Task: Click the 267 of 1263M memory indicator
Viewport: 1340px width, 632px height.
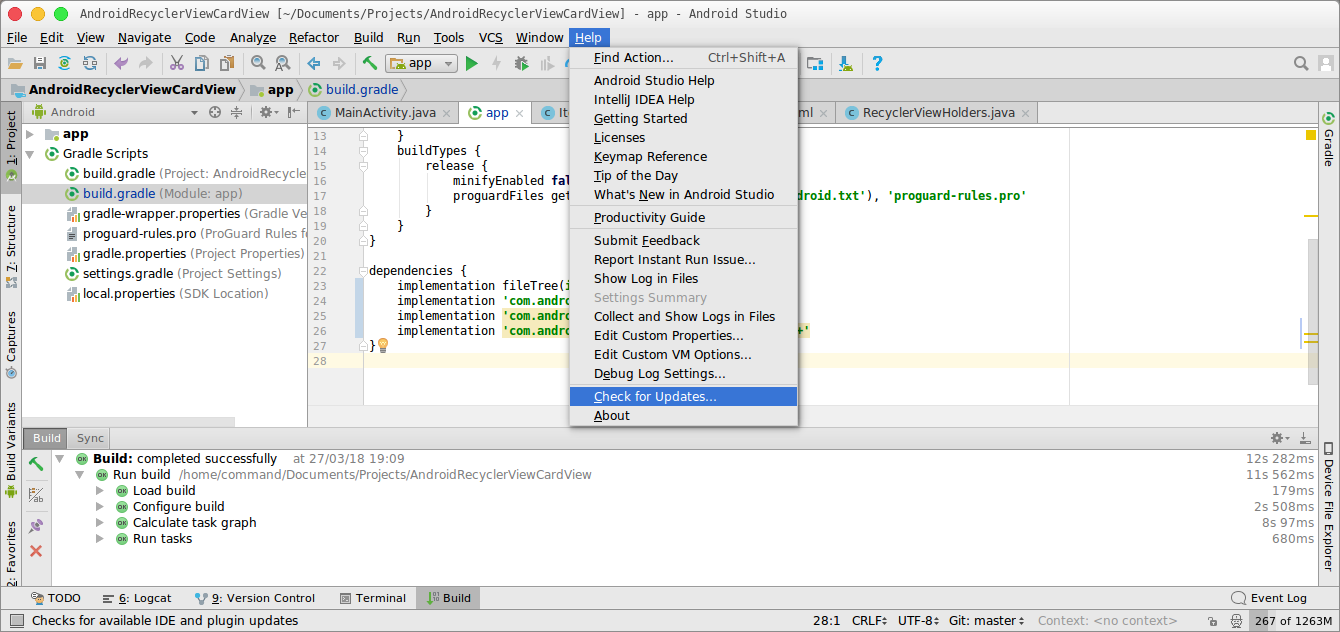Action: coord(1286,620)
